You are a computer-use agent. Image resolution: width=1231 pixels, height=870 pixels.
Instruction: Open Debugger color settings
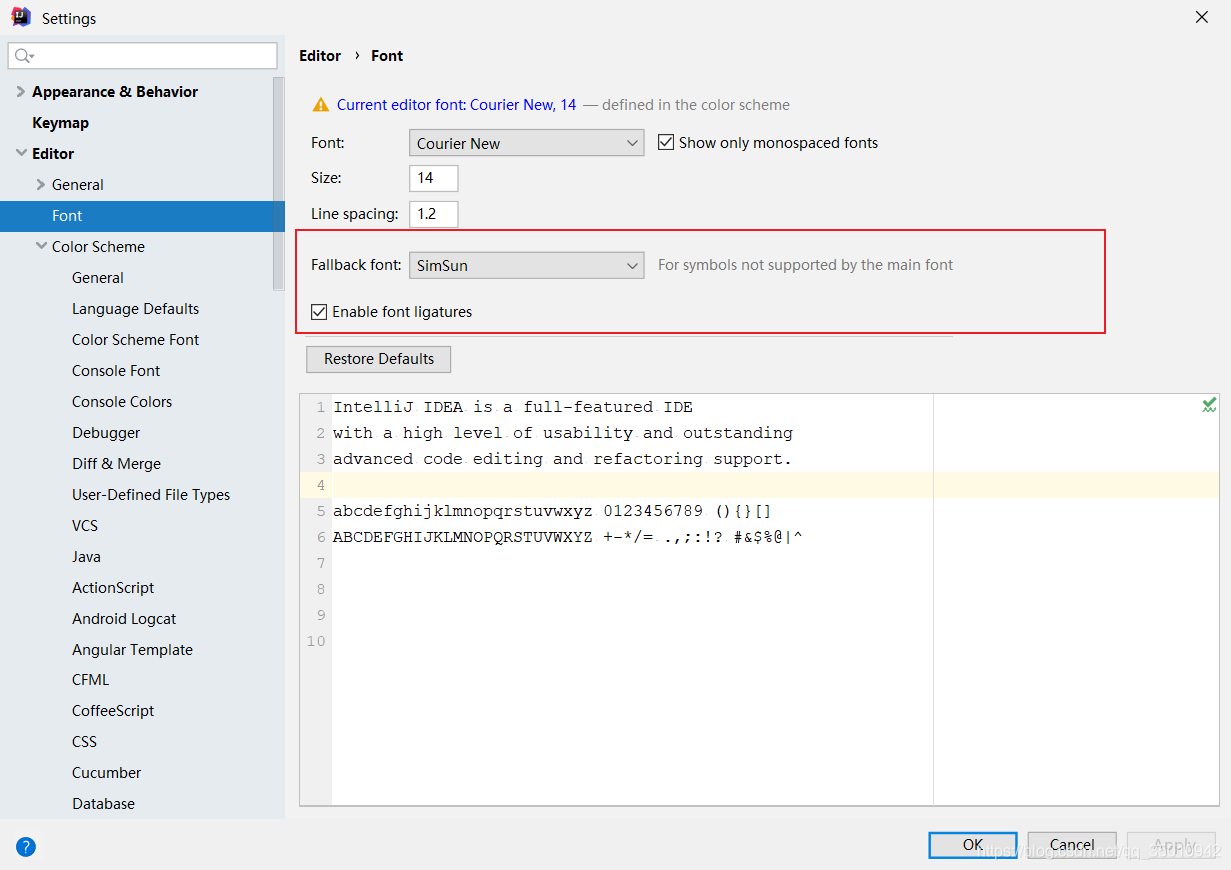click(106, 433)
